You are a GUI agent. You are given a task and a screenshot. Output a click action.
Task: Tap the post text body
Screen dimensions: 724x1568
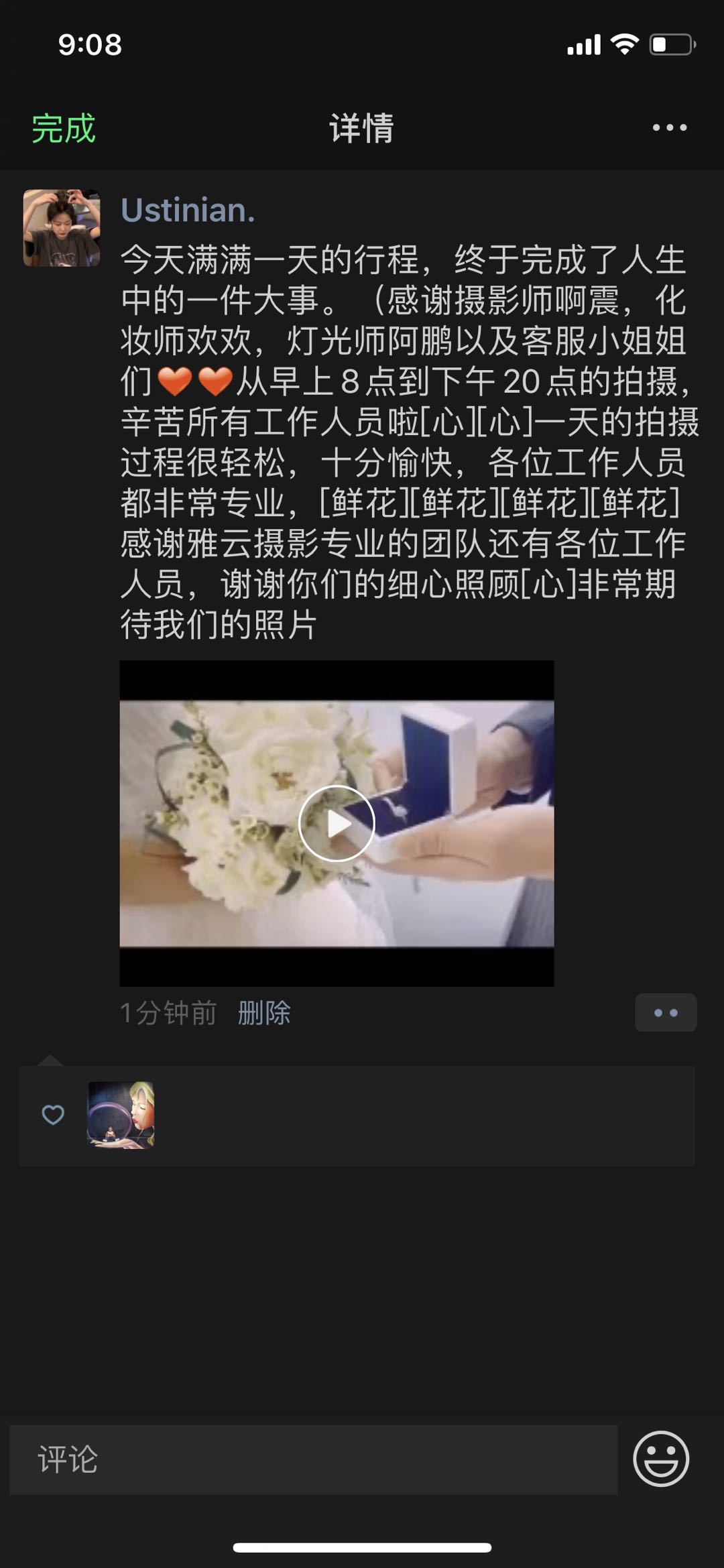pos(409,442)
